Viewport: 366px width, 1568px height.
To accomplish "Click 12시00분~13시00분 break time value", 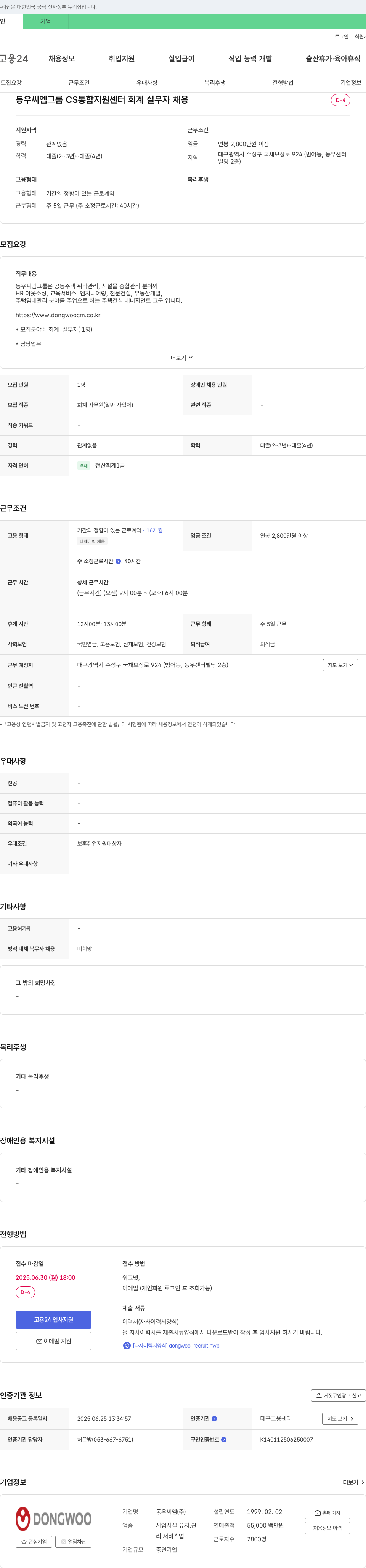I will pos(102,624).
